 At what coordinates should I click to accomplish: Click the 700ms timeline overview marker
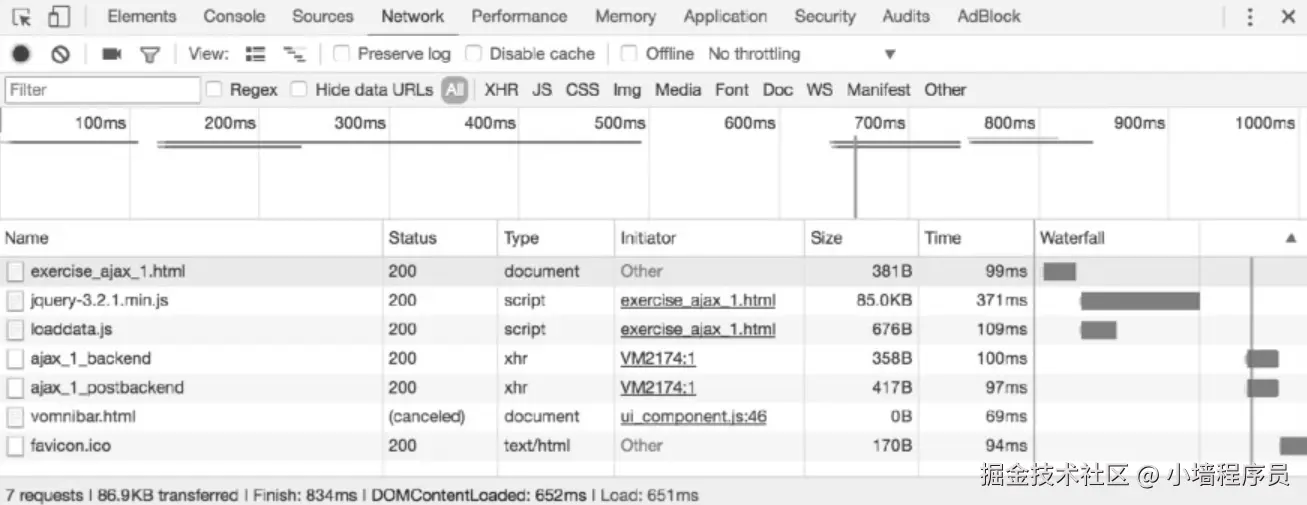pyautogui.click(x=880, y=124)
